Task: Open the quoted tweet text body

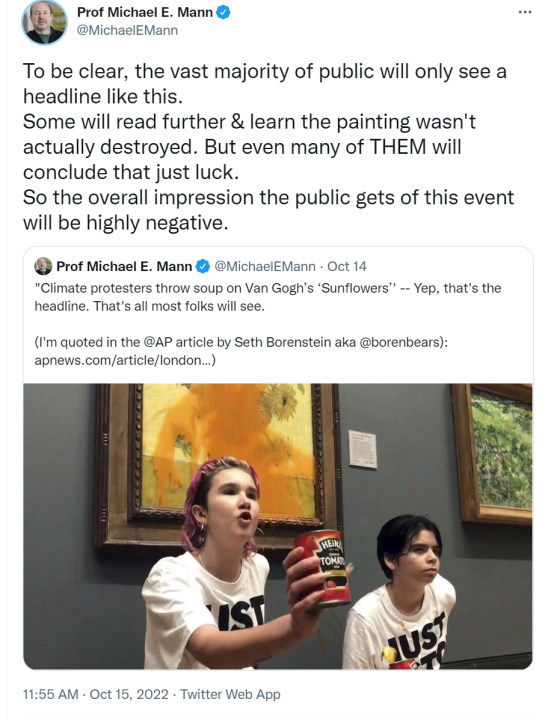Action: pos(268,324)
